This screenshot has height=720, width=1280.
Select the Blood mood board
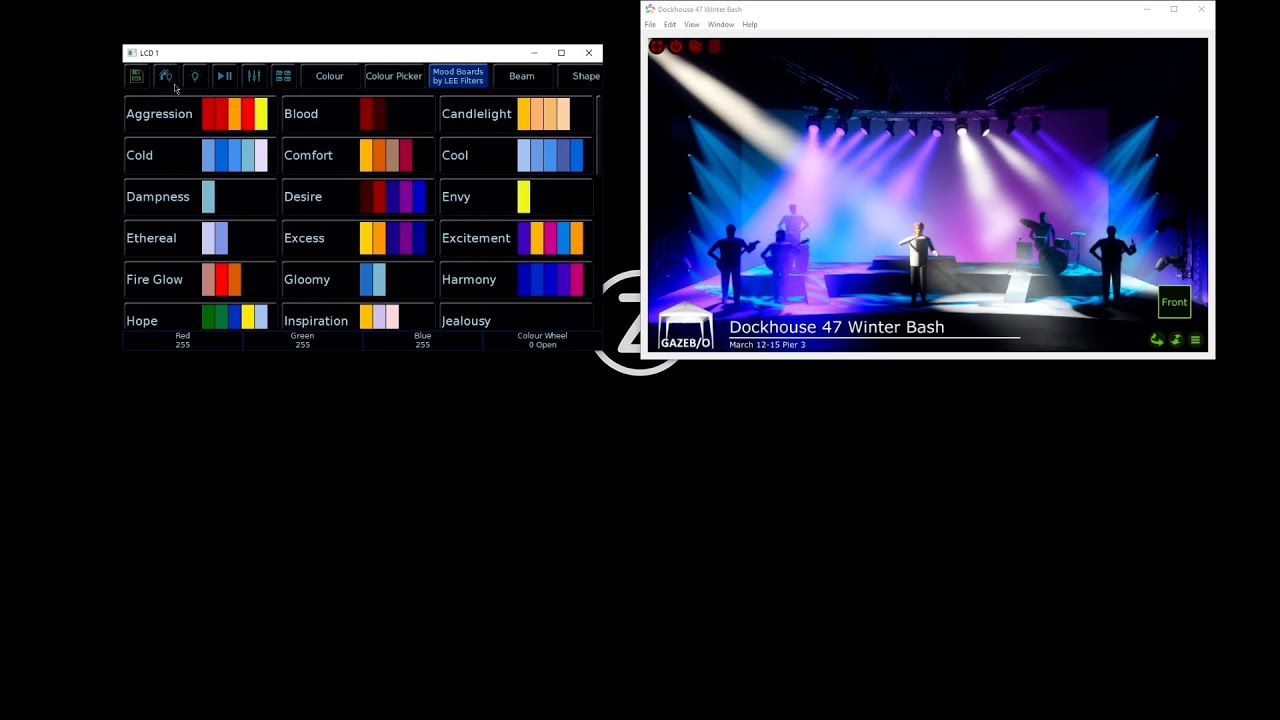[x=358, y=114]
